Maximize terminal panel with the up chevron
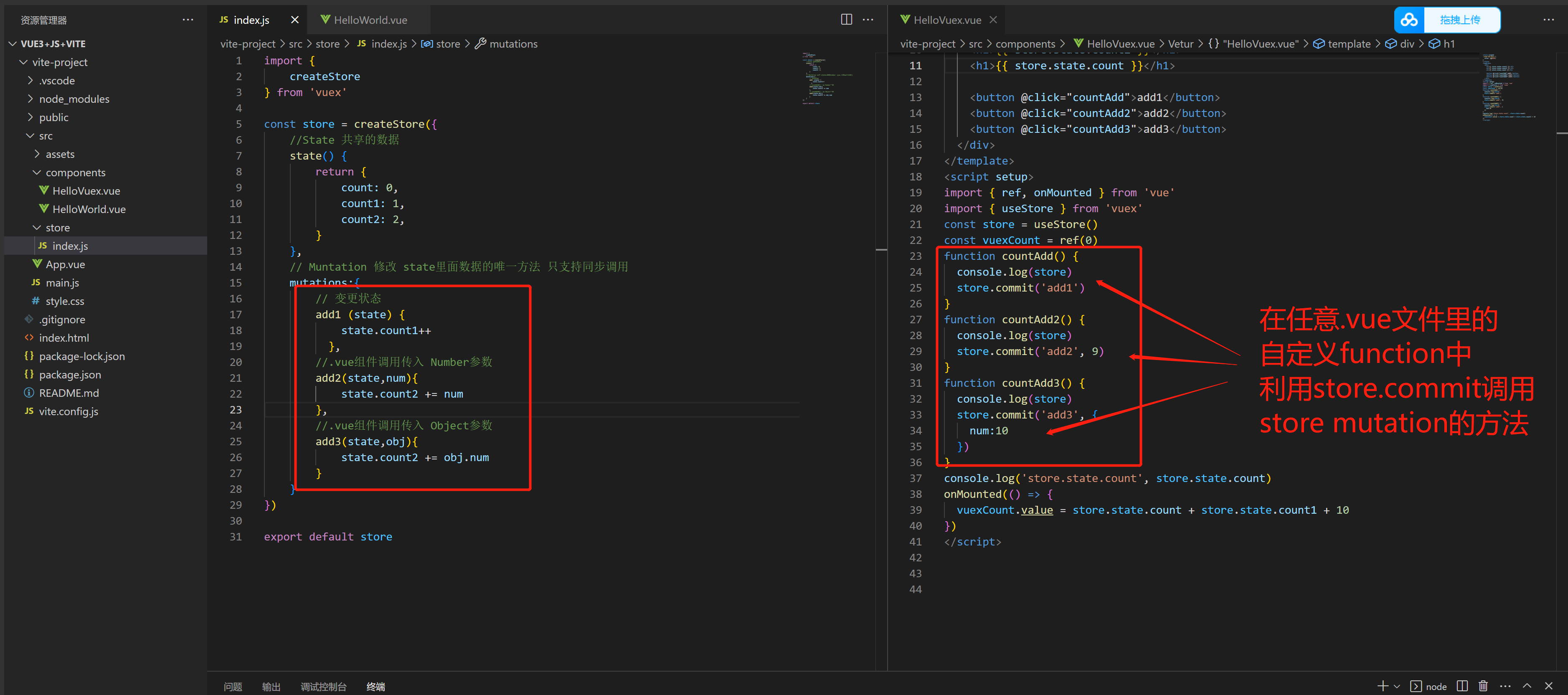This screenshot has height=695, width=1568. (x=1527, y=686)
